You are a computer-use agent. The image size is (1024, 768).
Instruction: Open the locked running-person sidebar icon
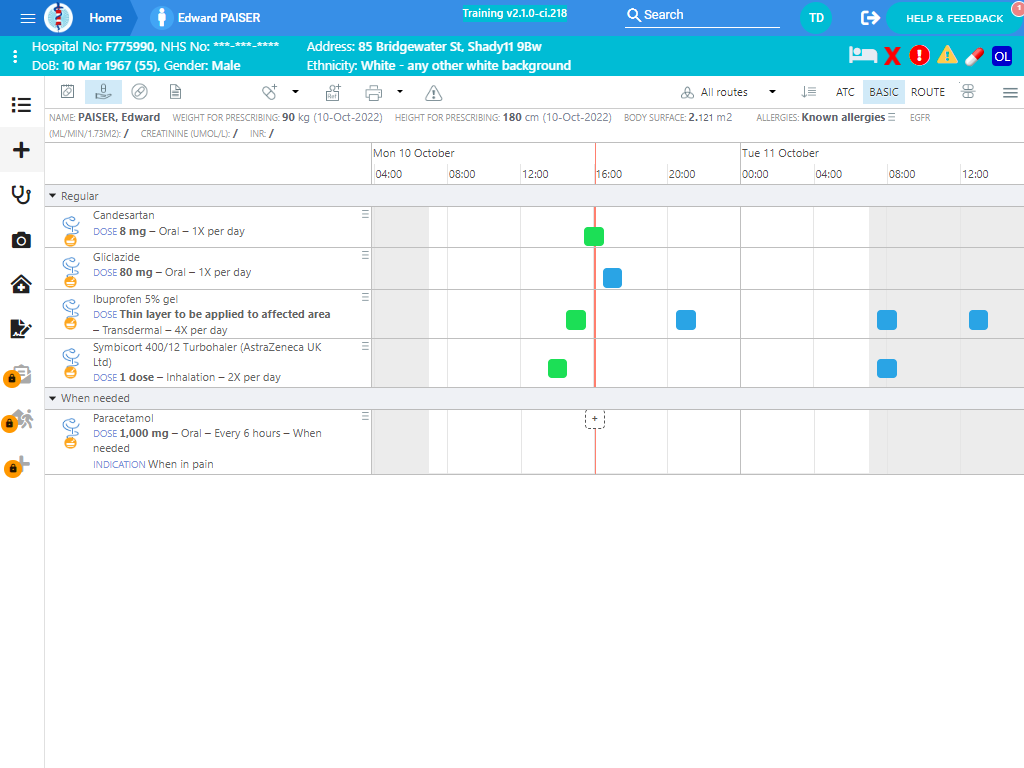[18, 421]
